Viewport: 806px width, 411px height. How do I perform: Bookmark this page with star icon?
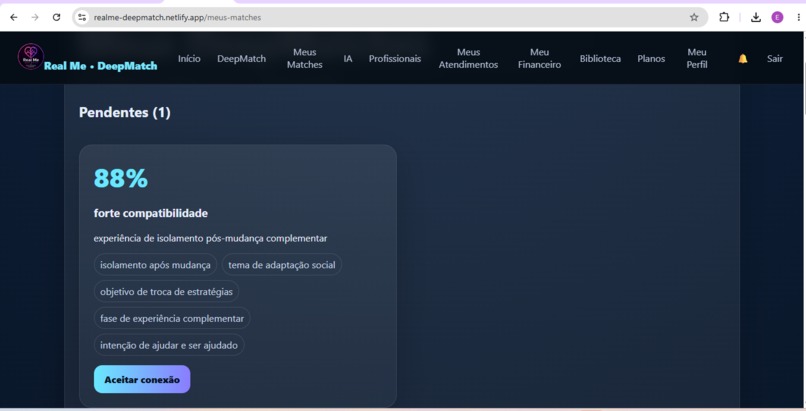click(694, 17)
